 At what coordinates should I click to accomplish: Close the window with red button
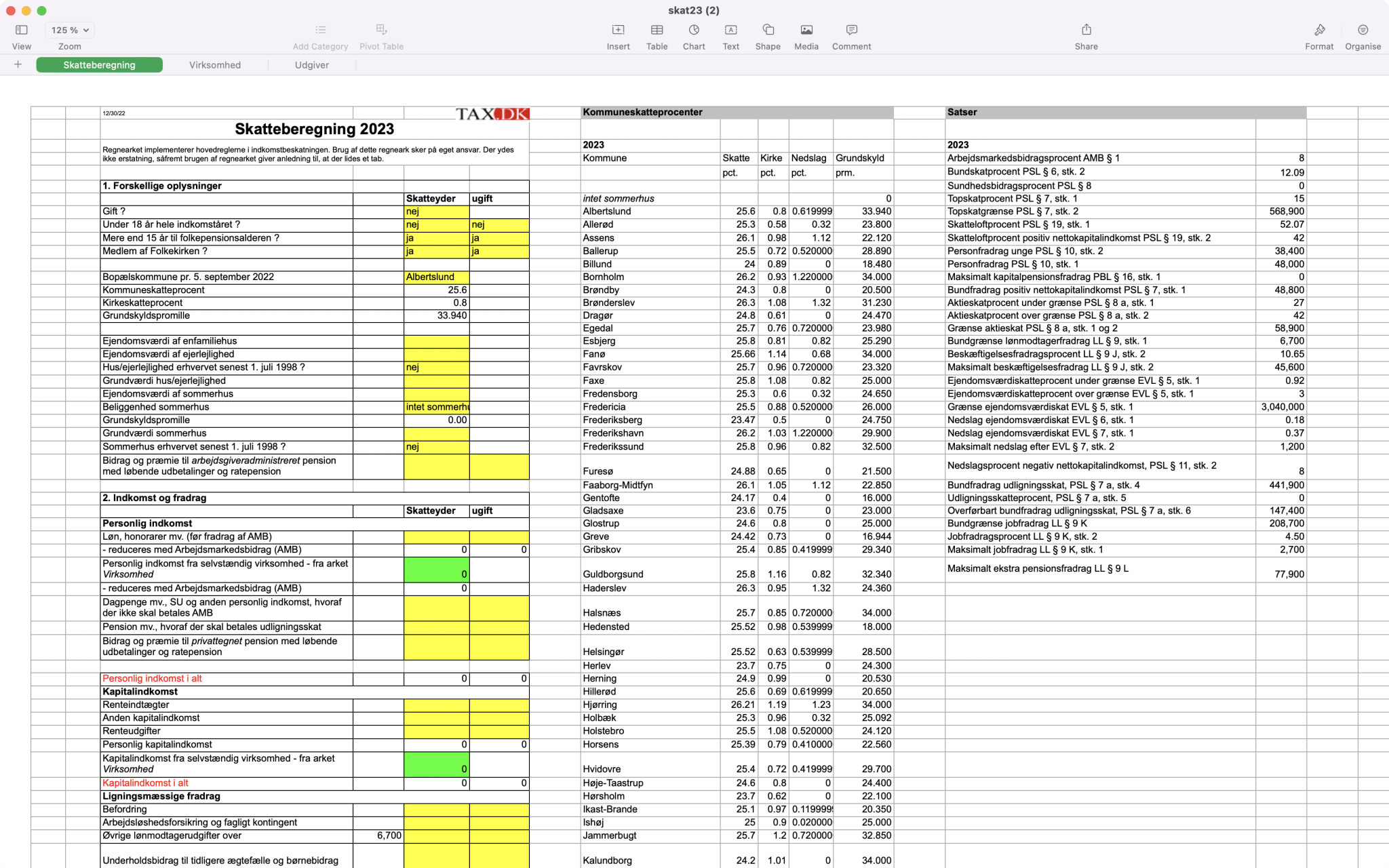[10, 10]
